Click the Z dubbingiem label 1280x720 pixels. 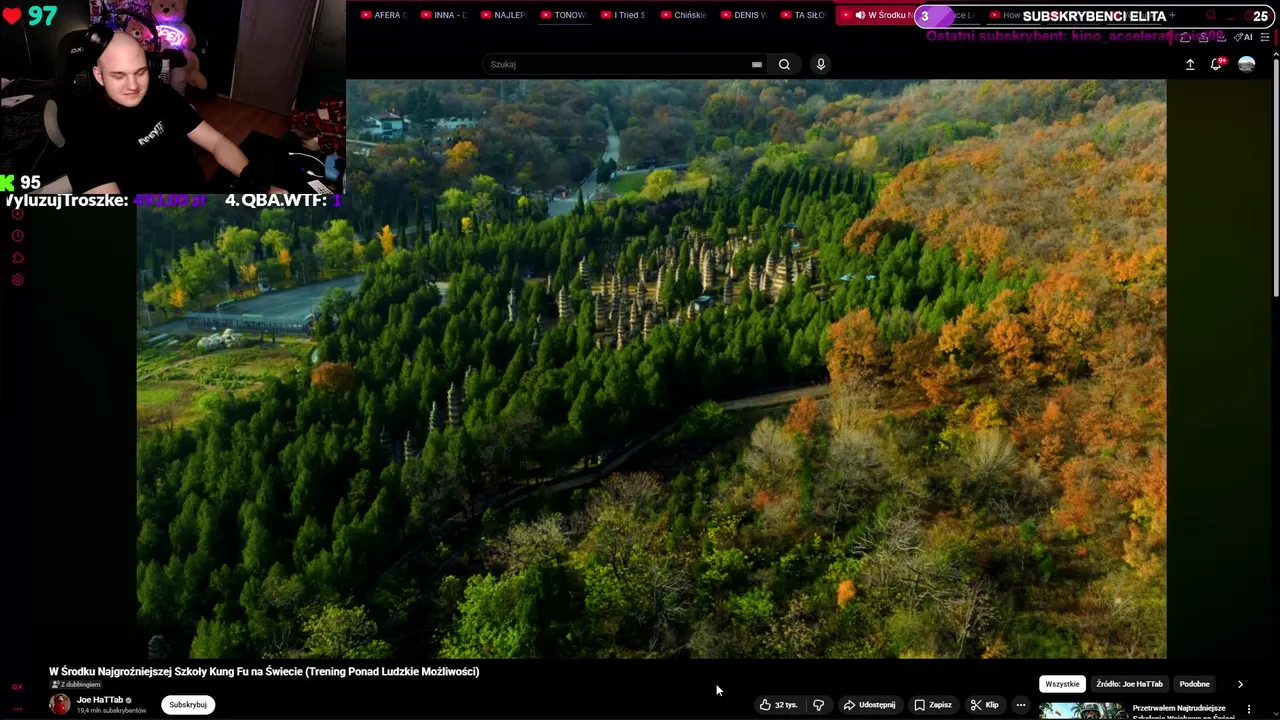click(76, 684)
